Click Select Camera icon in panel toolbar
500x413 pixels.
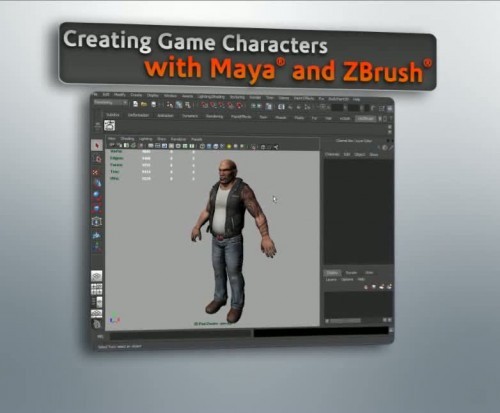click(112, 145)
